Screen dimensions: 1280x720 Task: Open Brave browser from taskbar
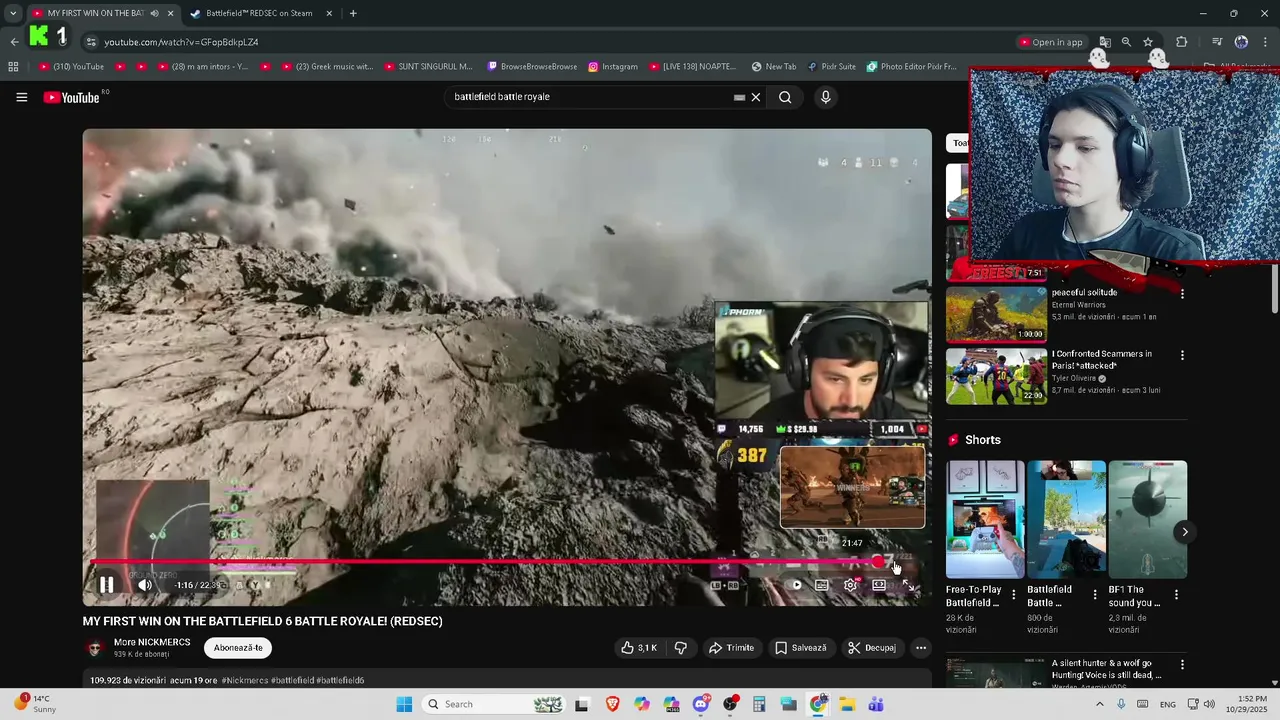pyautogui.click(x=612, y=704)
